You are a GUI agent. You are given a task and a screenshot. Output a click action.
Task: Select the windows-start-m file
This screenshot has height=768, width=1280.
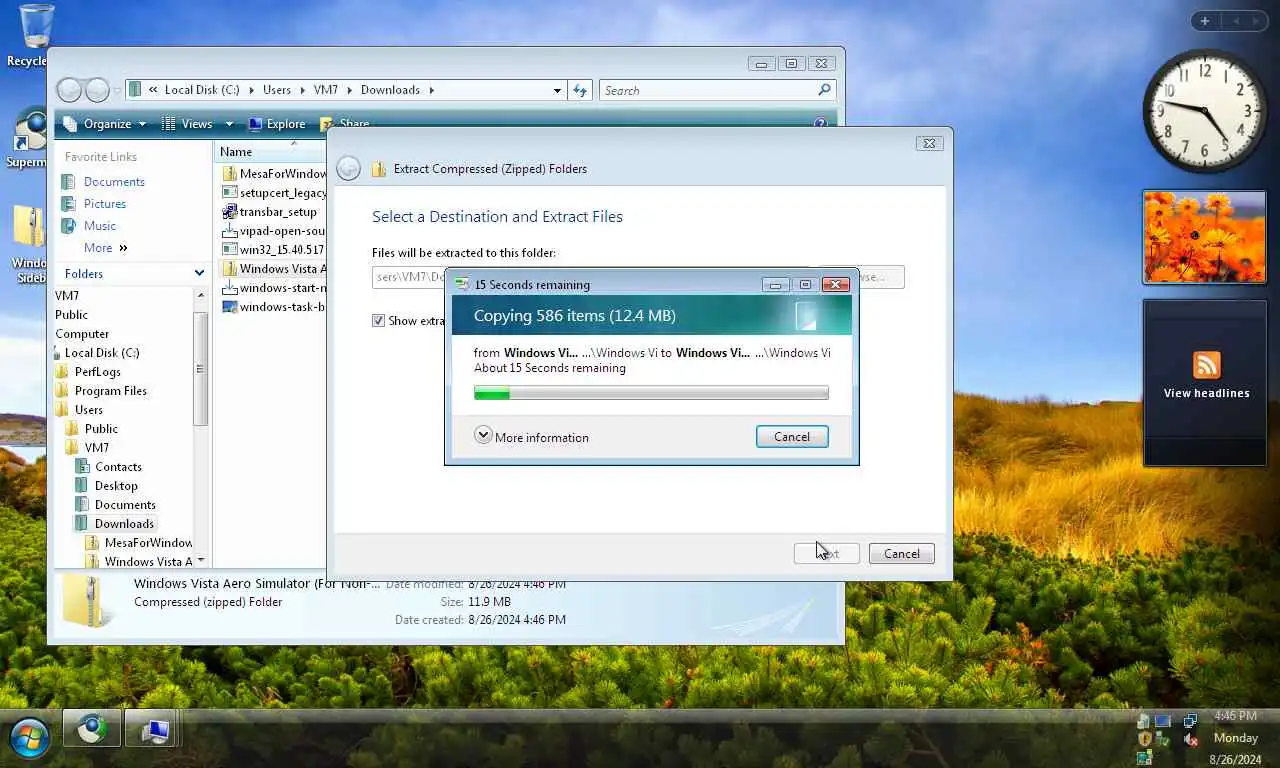273,287
